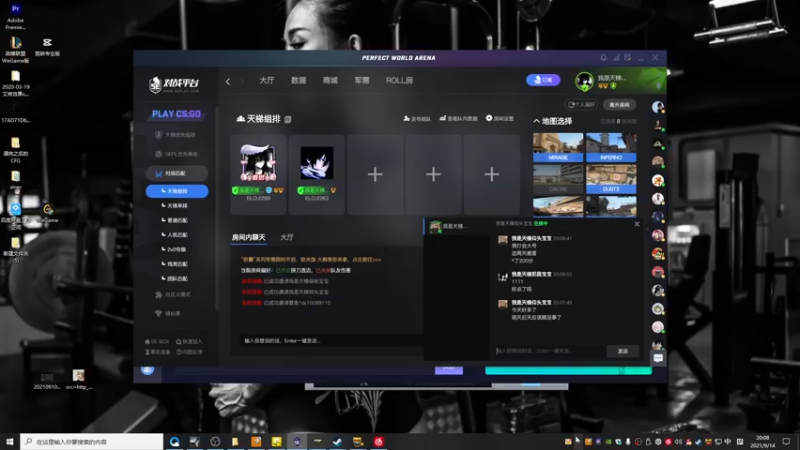Click the 快速加入 link at sidebar bottom
Viewport: 800px width, 450px height.
(189, 341)
